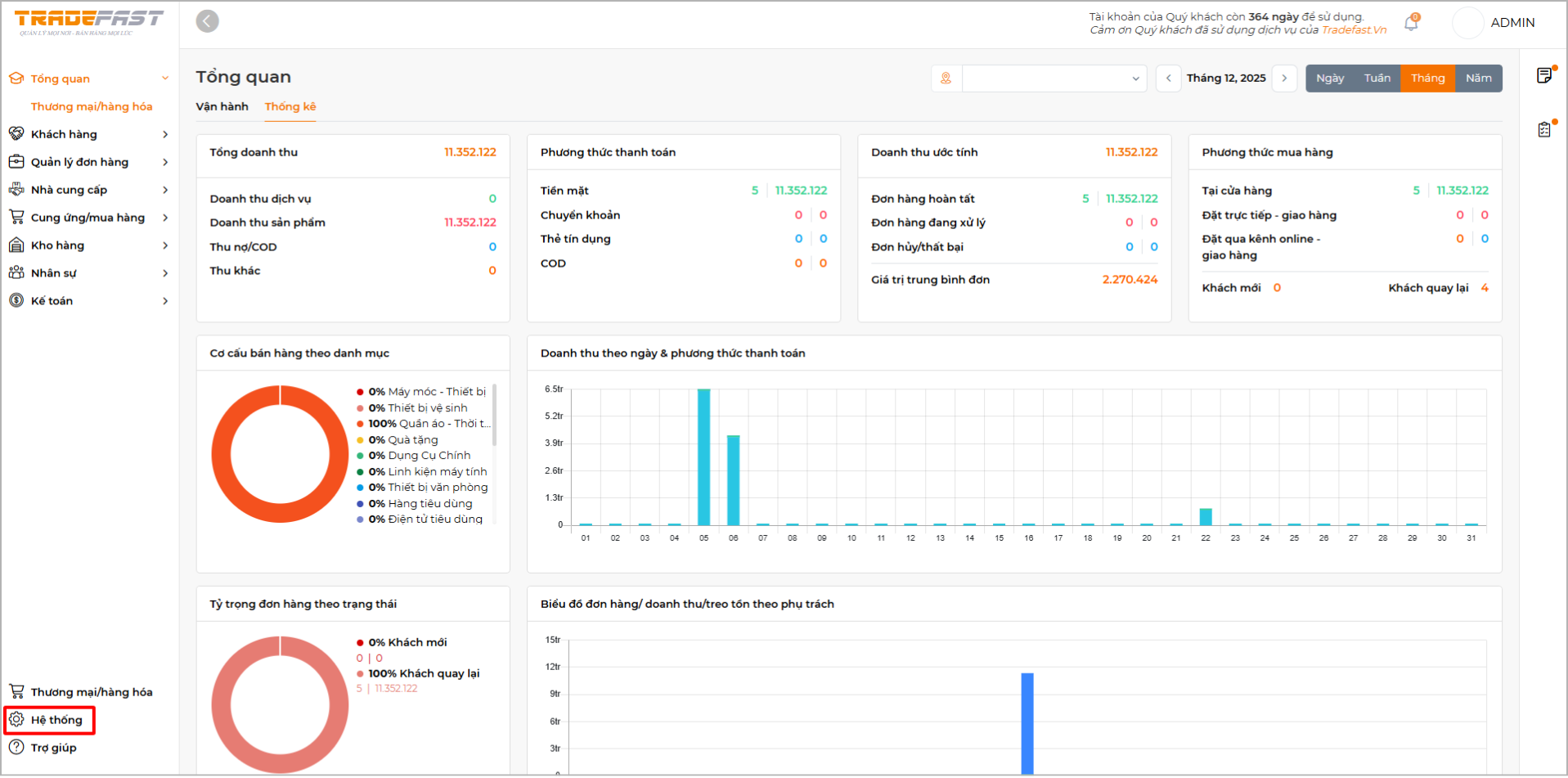Screen dimensions: 1568x778
Task: Click the tall cyan bar for day 05
Action: click(703, 456)
